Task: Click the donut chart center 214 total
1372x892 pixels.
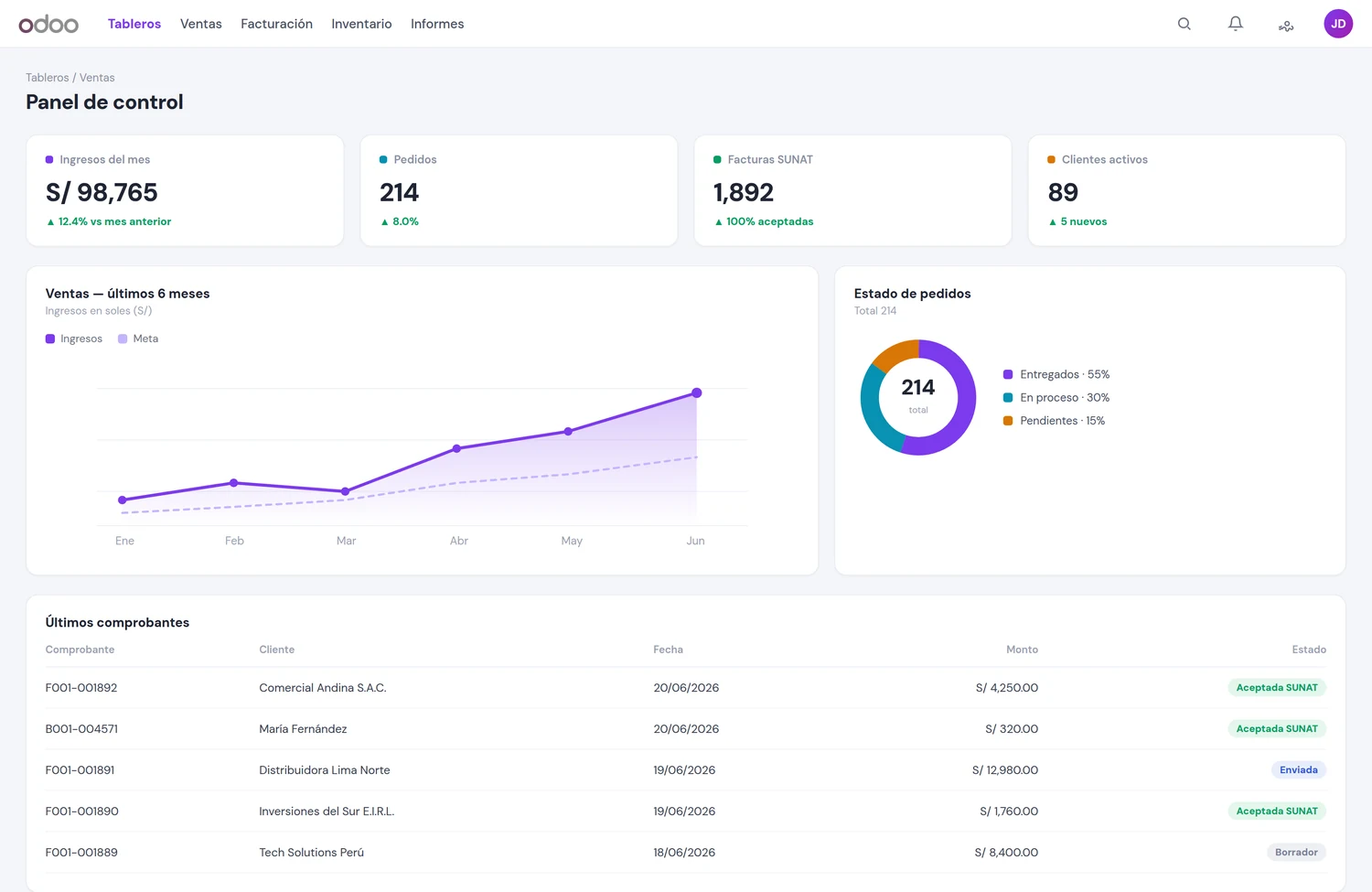Action: pyautogui.click(x=918, y=396)
